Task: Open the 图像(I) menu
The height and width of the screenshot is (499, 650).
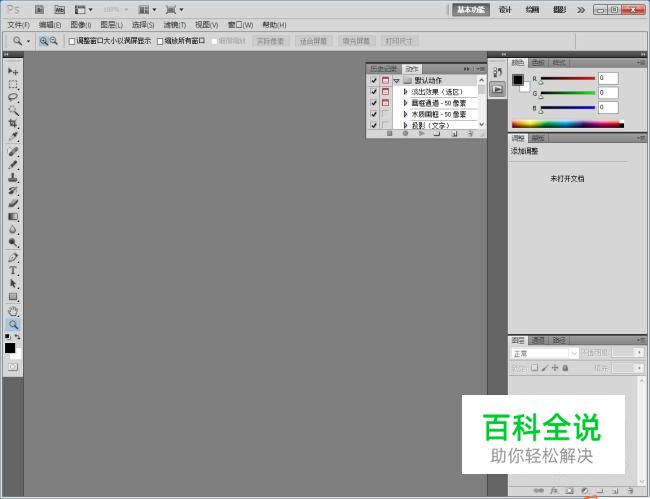Action: coord(81,25)
